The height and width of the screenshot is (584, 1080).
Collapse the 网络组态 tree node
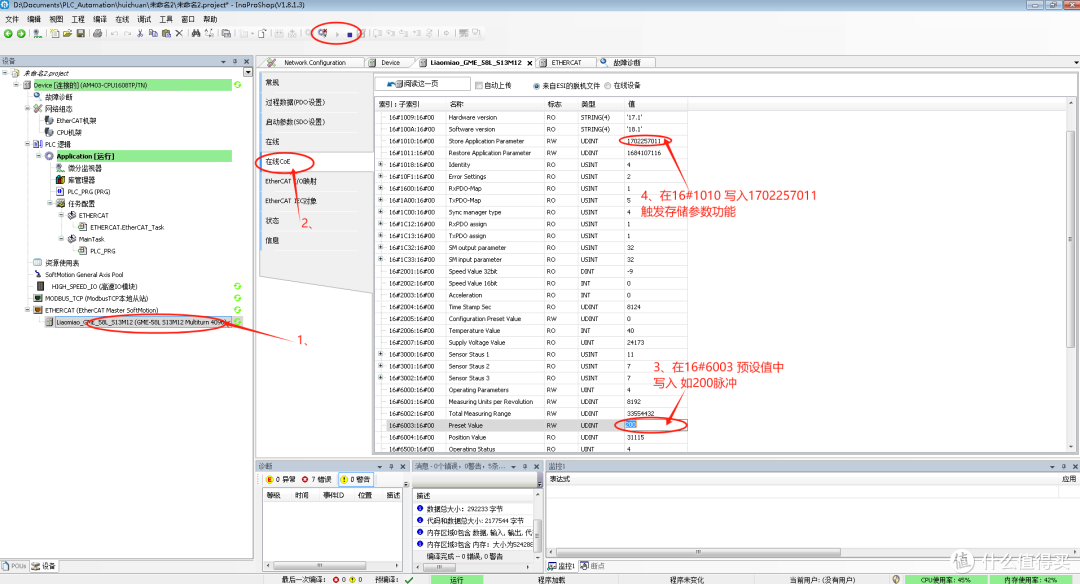pos(28,108)
